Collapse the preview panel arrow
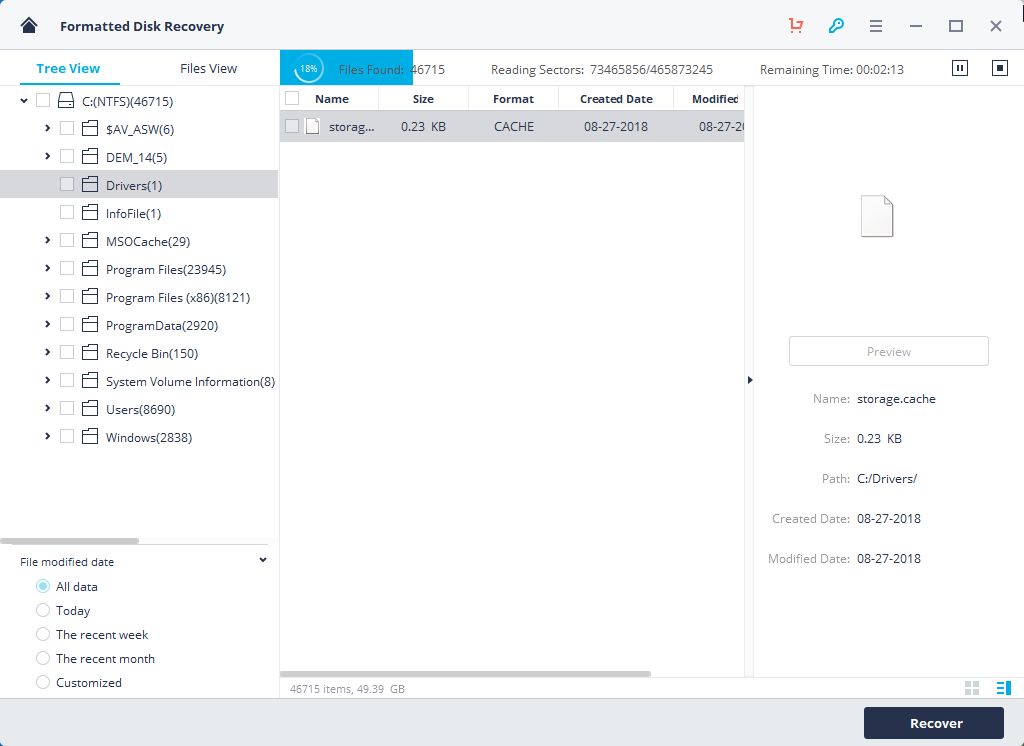This screenshot has width=1024, height=746. pyautogui.click(x=750, y=380)
